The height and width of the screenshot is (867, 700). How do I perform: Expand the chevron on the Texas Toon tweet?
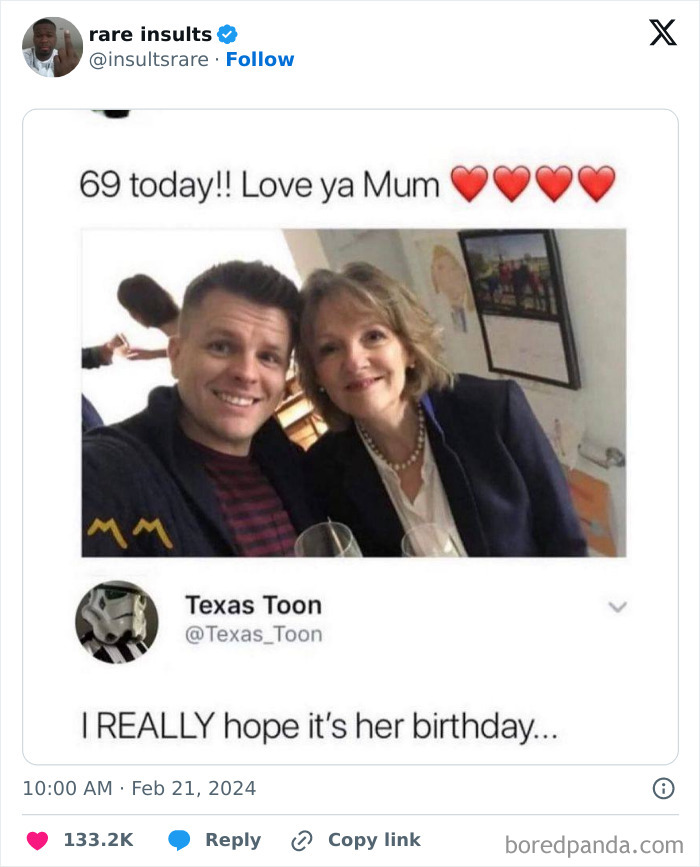click(x=618, y=607)
